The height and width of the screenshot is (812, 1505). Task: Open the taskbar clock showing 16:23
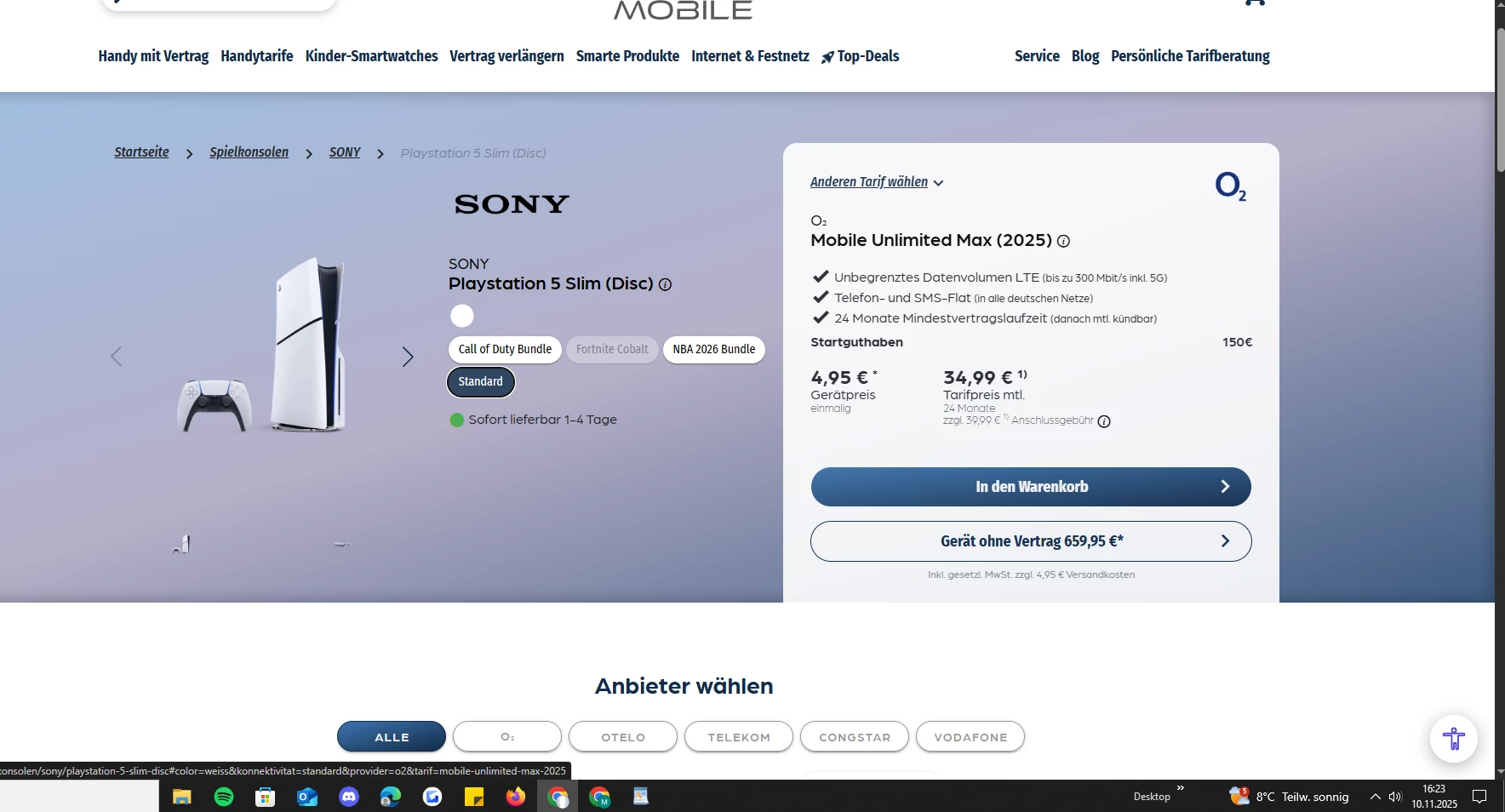[1434, 797]
